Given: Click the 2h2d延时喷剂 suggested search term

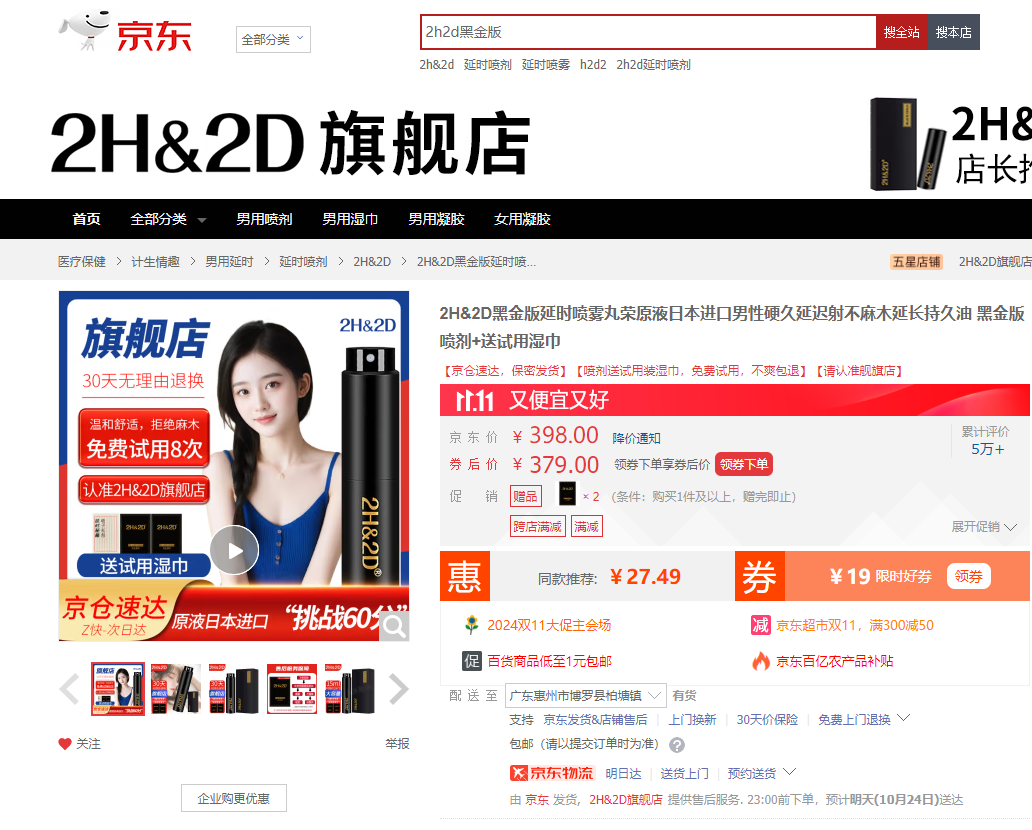Looking at the screenshot, I should point(654,65).
